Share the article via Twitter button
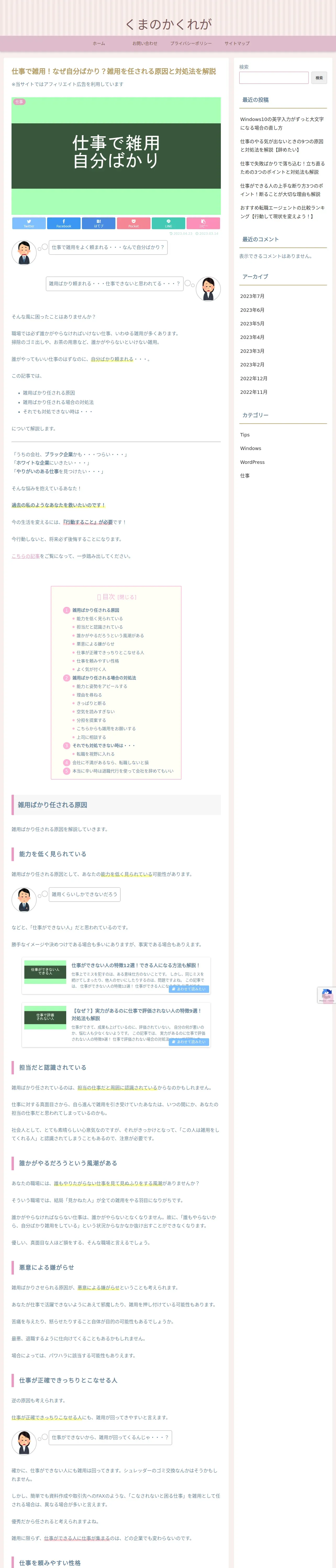 point(29,223)
